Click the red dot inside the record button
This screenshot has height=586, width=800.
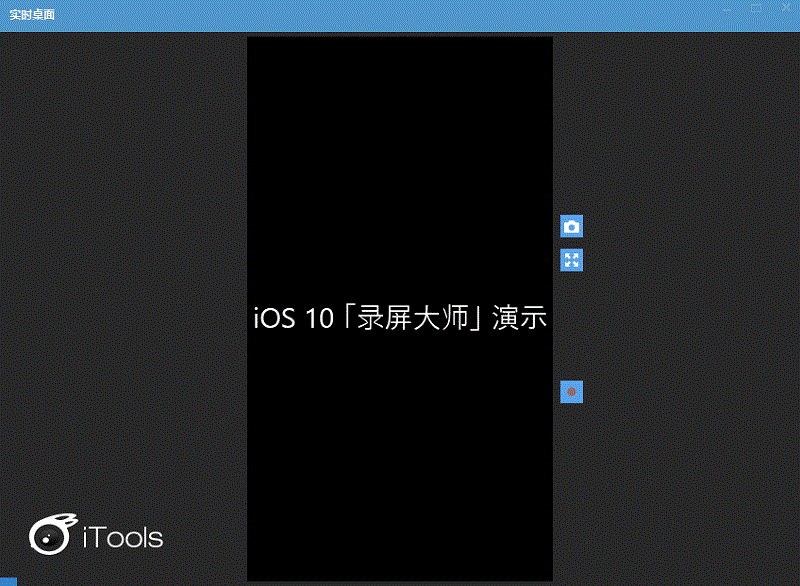[570, 391]
